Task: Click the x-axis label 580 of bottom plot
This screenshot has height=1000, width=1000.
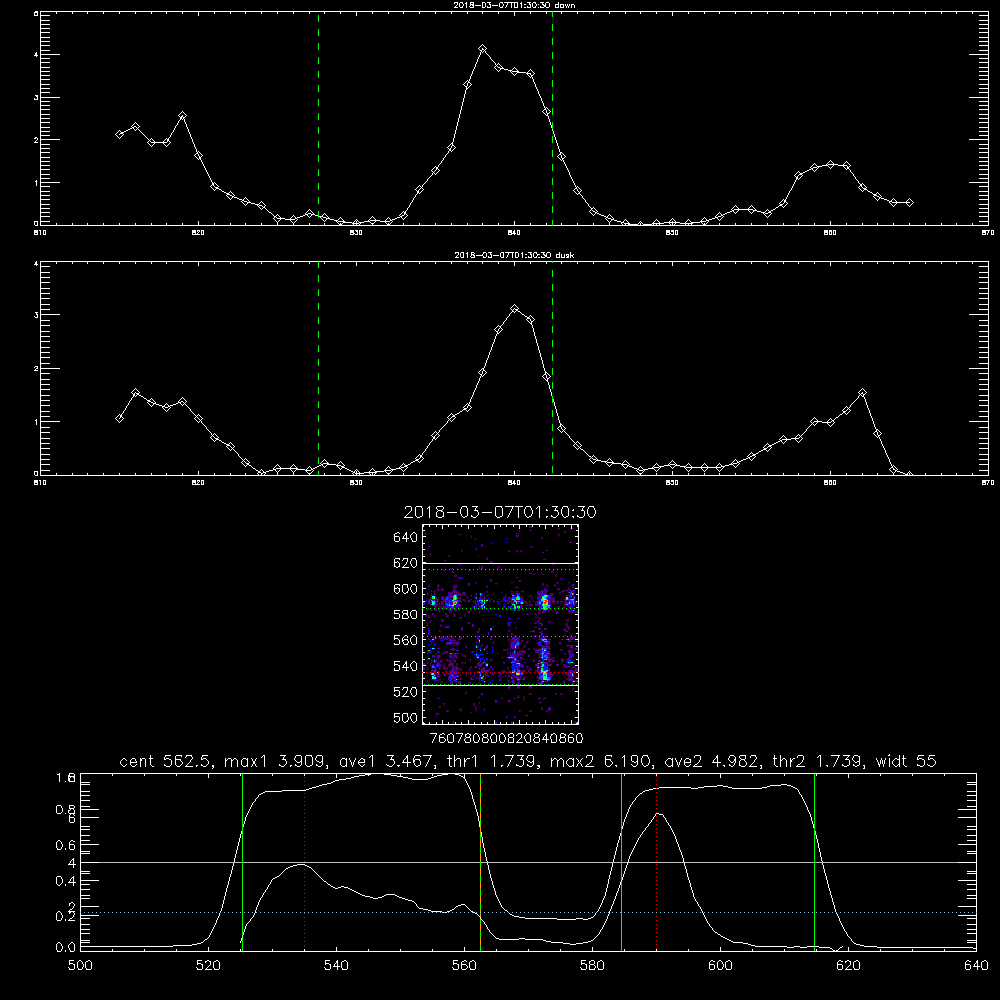Action: 592,966
